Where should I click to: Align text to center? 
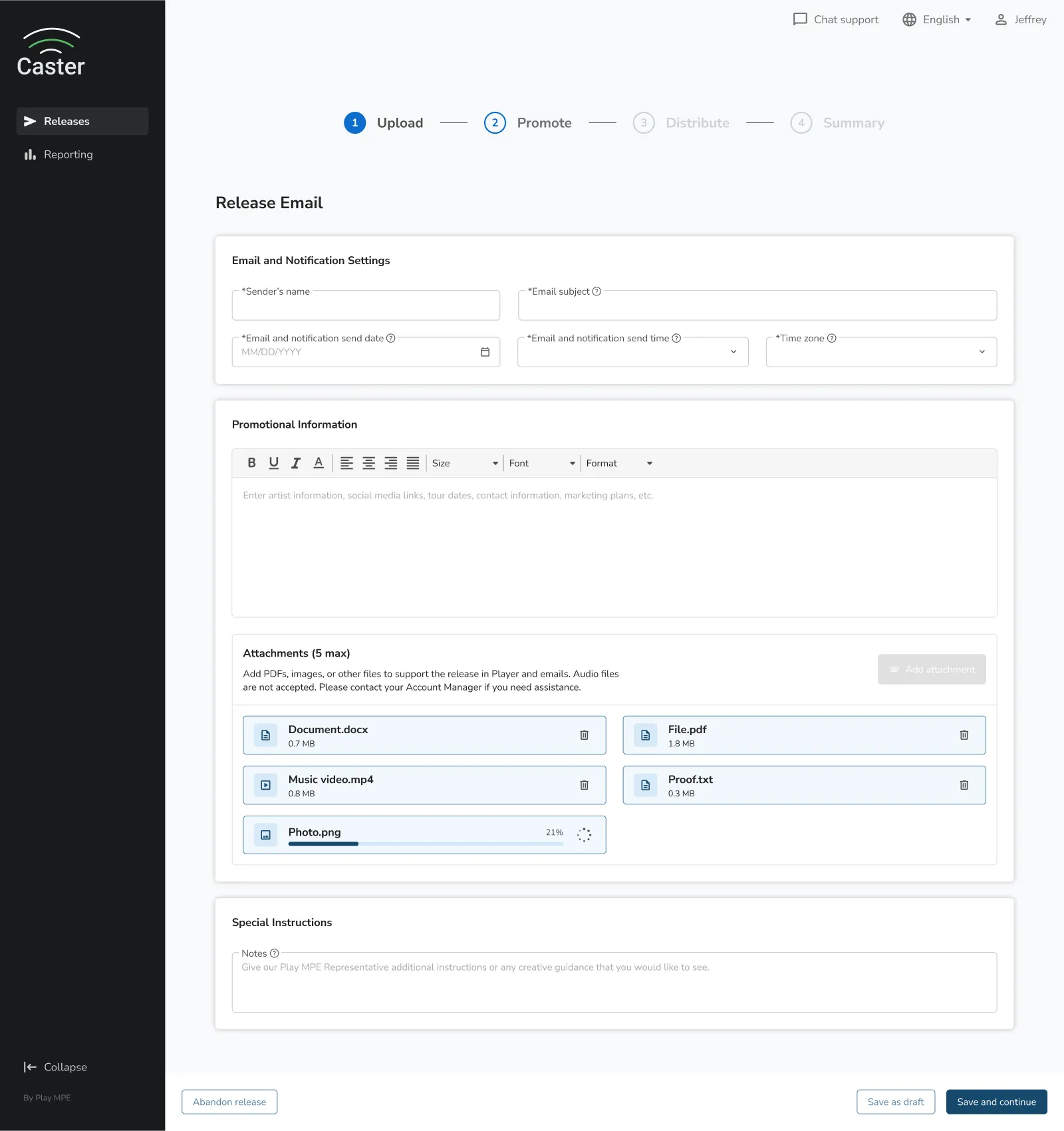[368, 463]
